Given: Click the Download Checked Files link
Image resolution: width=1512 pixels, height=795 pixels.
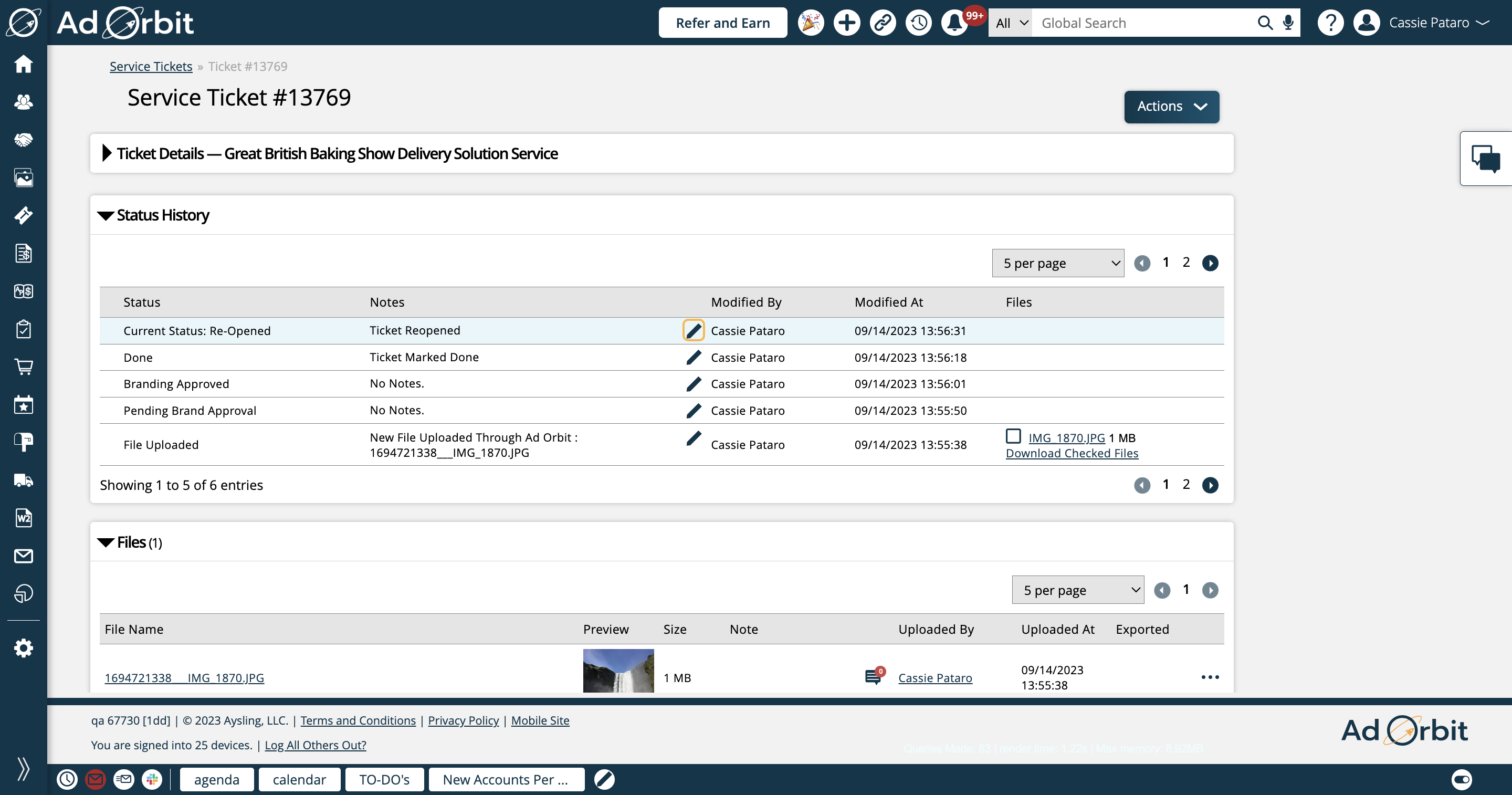Looking at the screenshot, I should coord(1071,453).
